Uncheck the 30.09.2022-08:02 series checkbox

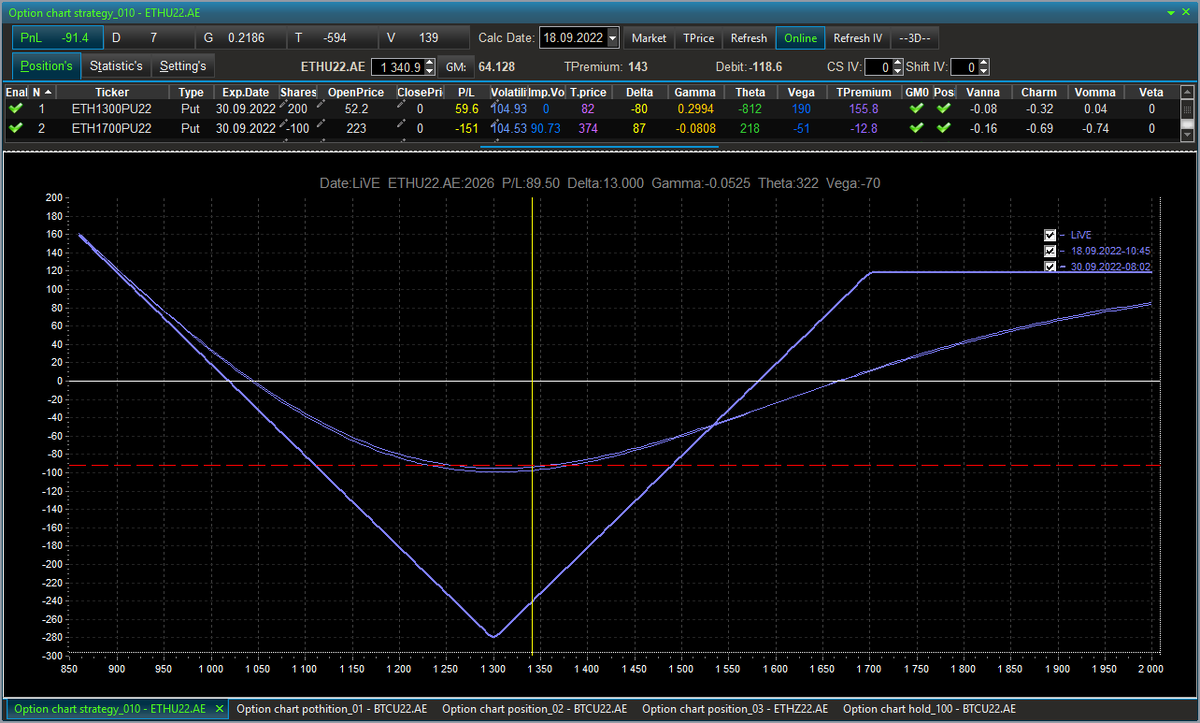point(1050,267)
